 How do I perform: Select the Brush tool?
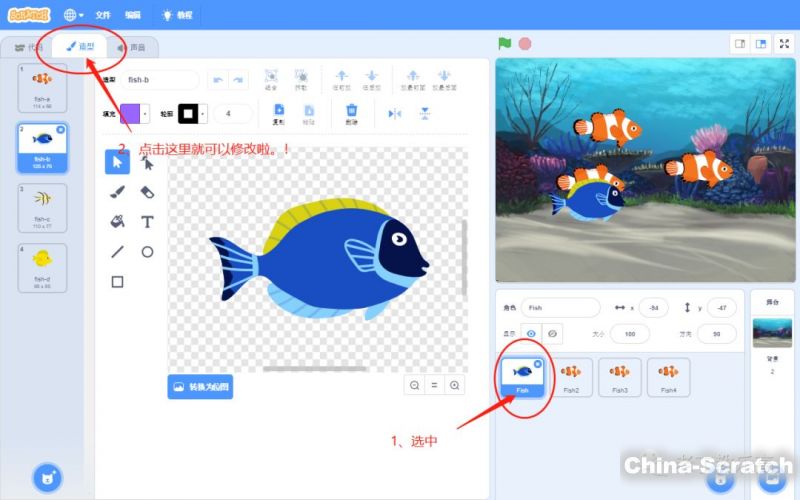tap(117, 191)
